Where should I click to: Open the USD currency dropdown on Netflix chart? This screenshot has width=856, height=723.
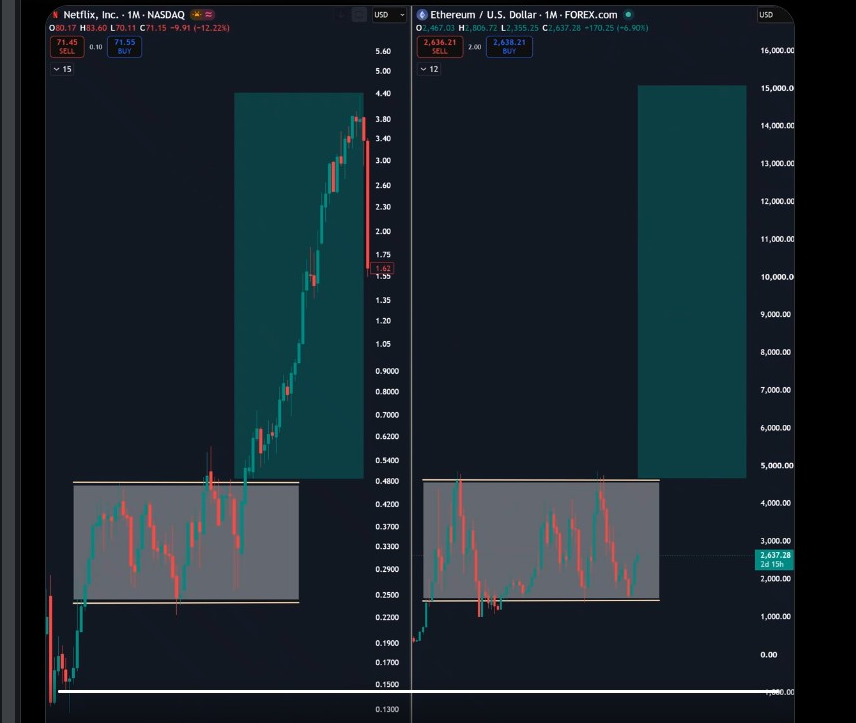click(x=389, y=15)
